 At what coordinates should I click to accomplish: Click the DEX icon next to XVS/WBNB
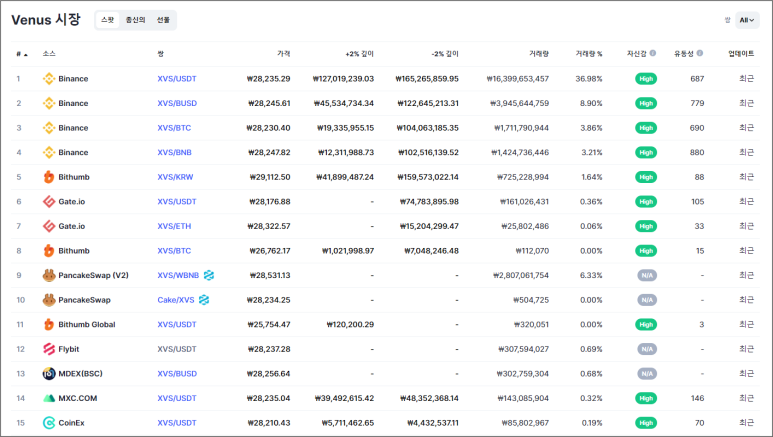click(209, 275)
